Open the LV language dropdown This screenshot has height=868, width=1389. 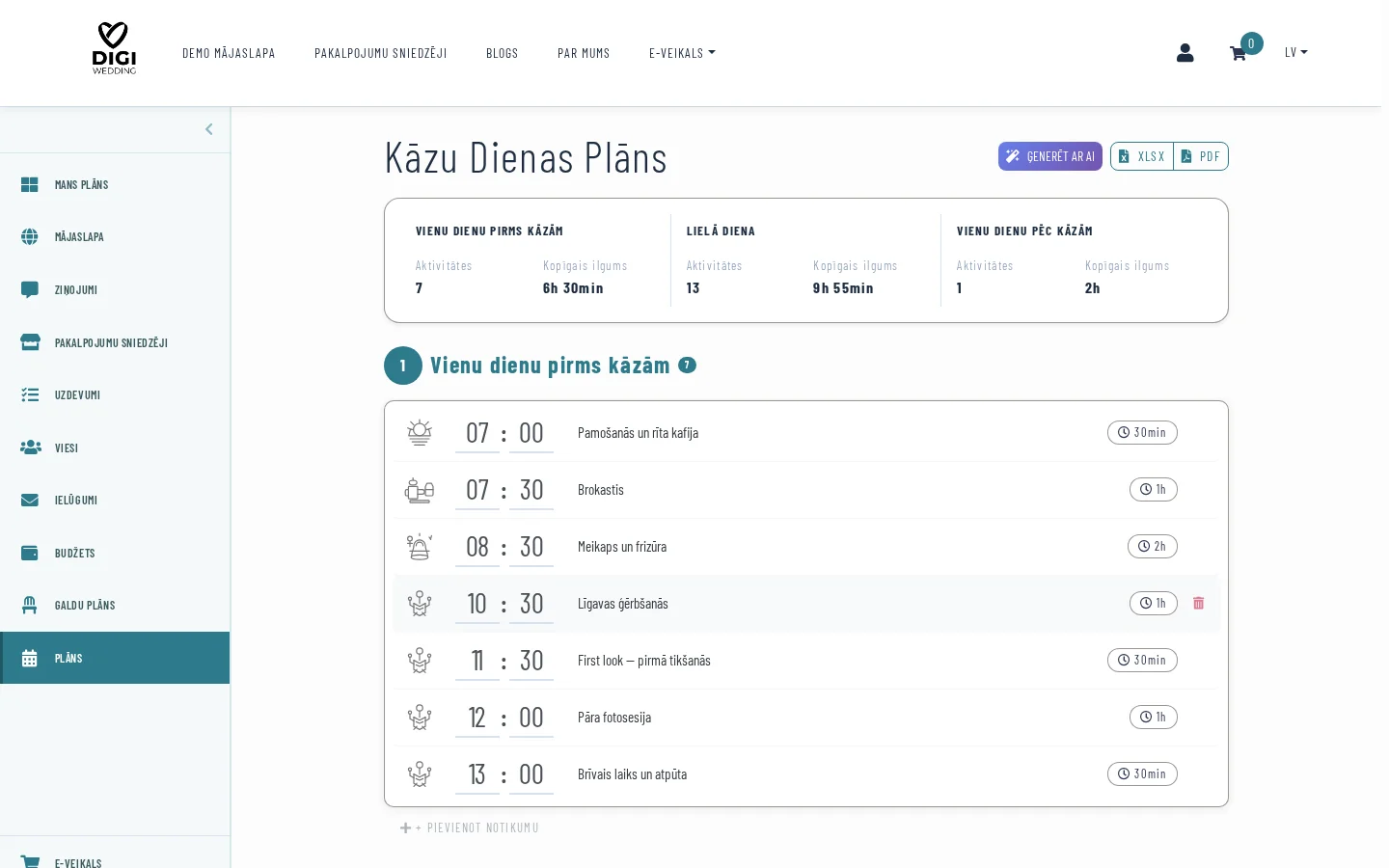pyautogui.click(x=1295, y=53)
